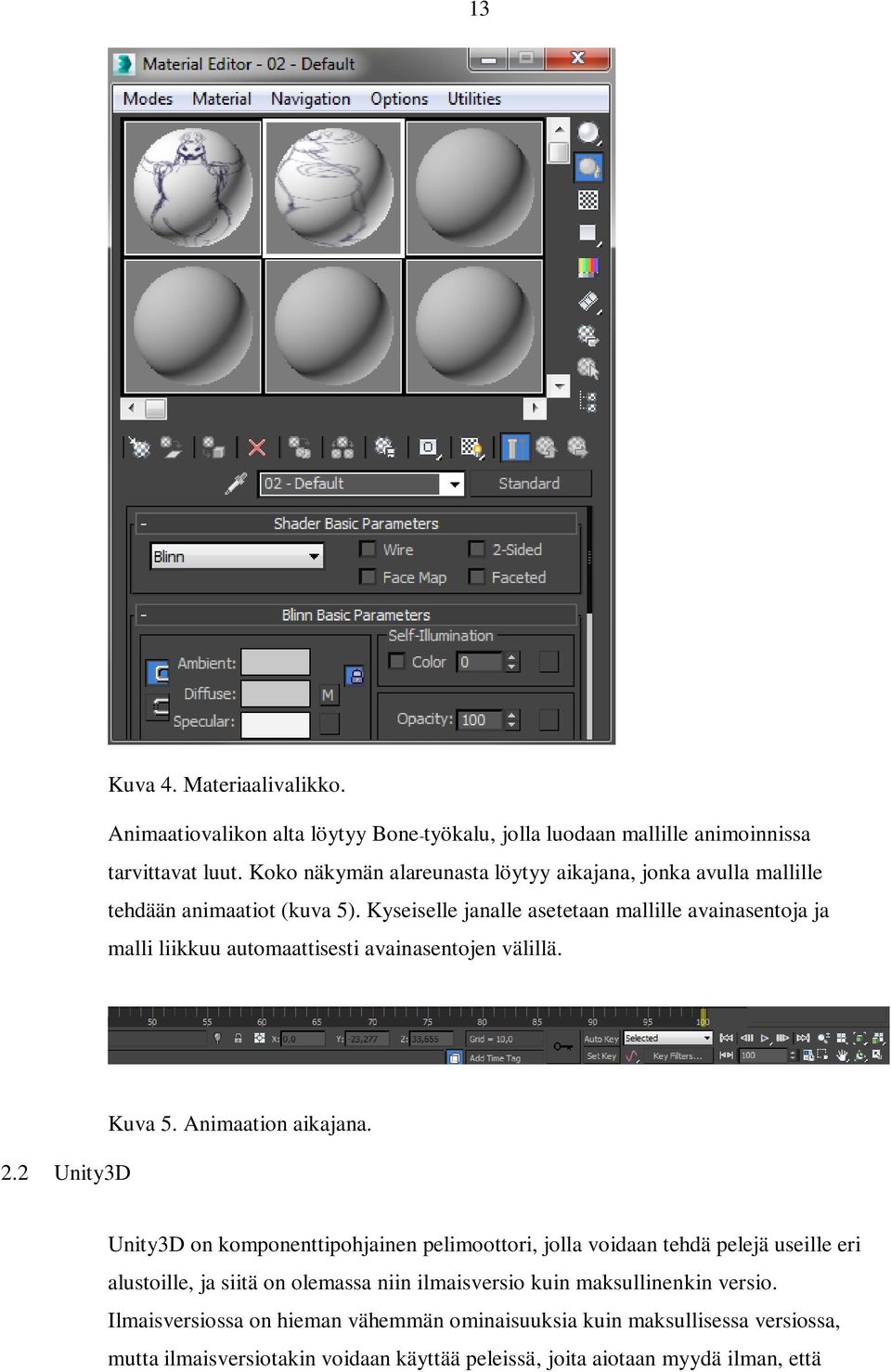This screenshot has width=891, height=1372.
Task: Click the red X Reset Map icon
Action: pos(257,447)
